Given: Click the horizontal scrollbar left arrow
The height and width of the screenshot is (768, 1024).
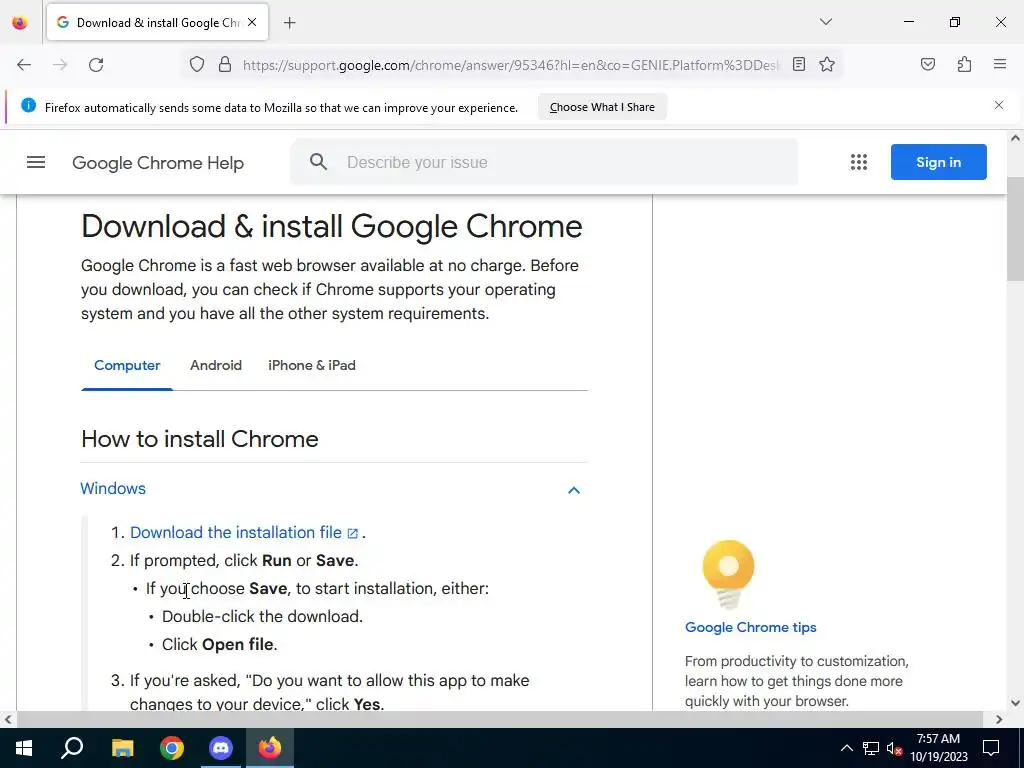Looking at the screenshot, I should 8,720.
